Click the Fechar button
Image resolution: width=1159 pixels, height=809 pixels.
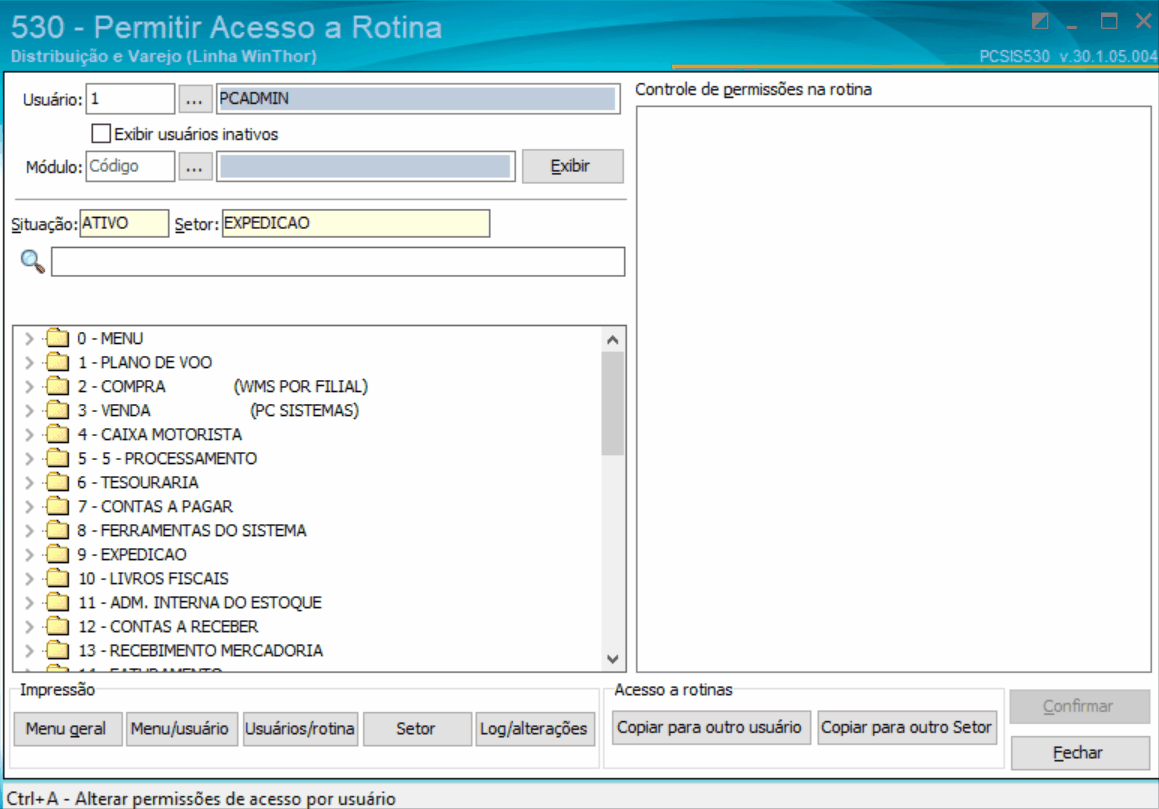(x=1079, y=753)
